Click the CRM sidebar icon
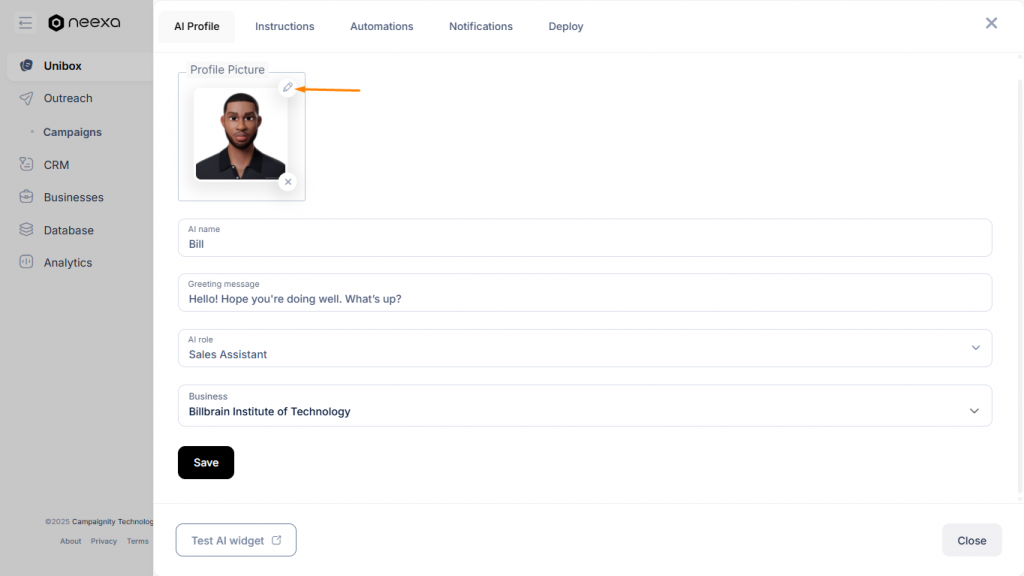 tap(26, 165)
